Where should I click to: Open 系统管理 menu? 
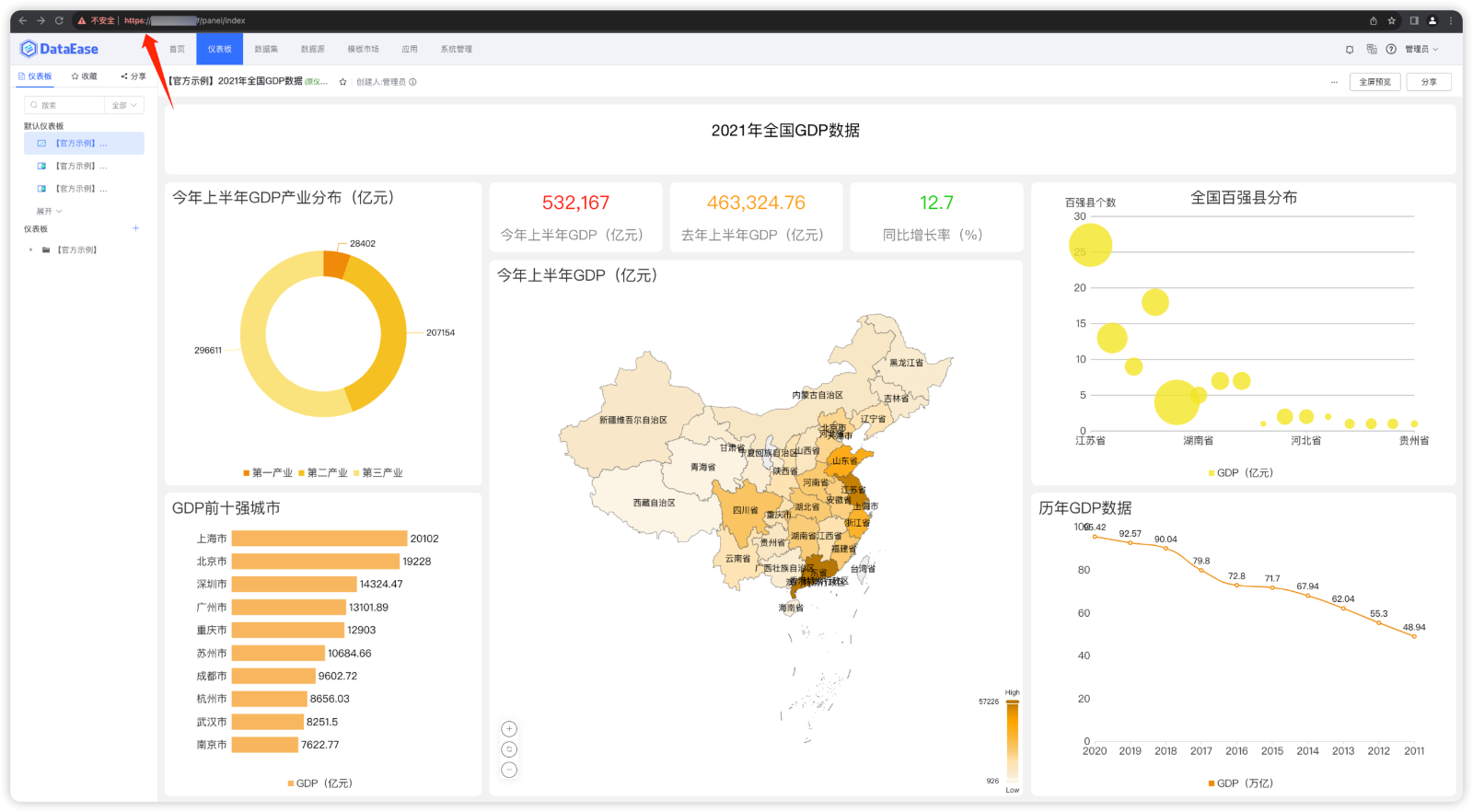[456, 49]
